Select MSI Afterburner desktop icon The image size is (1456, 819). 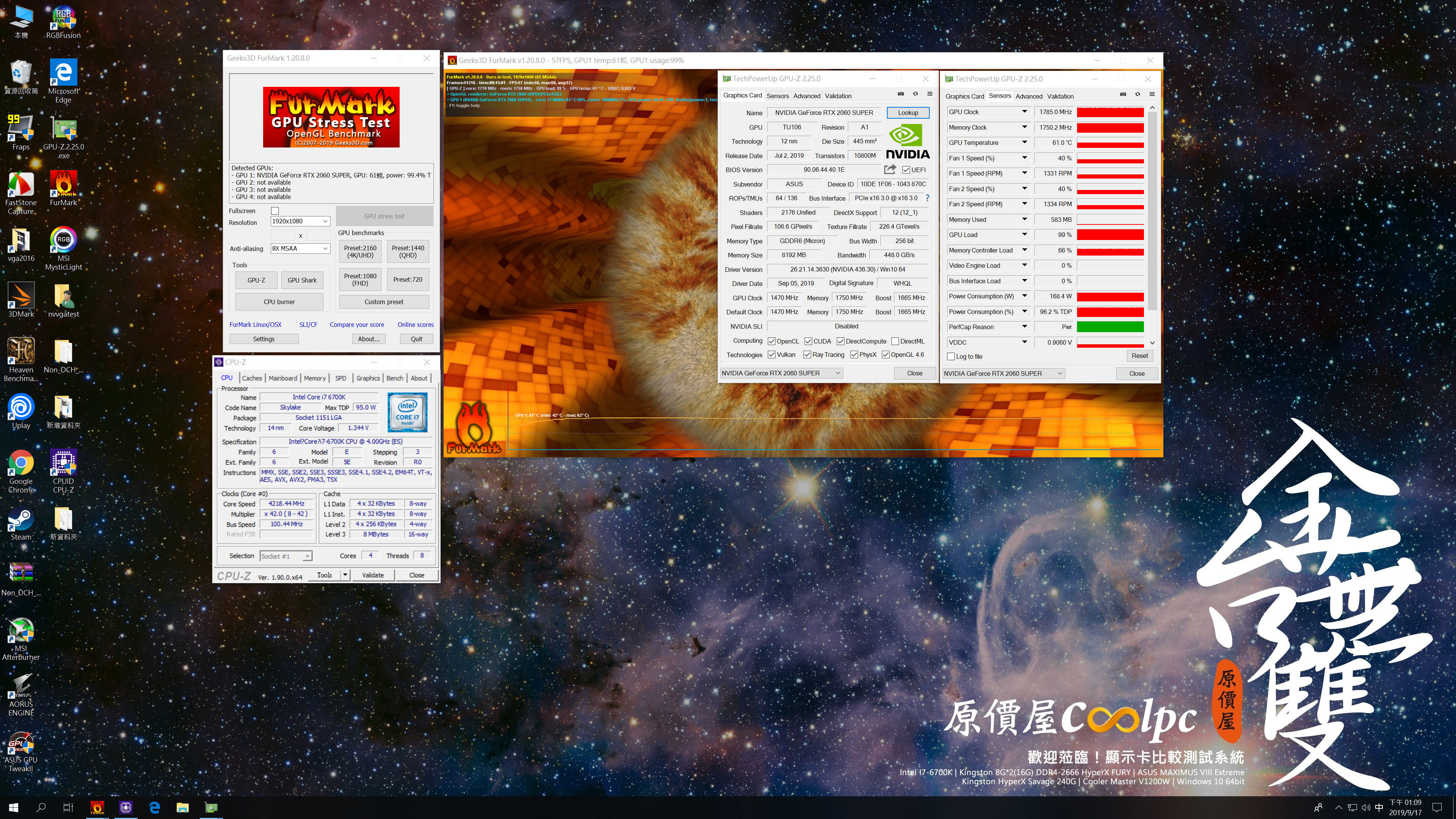(21, 638)
